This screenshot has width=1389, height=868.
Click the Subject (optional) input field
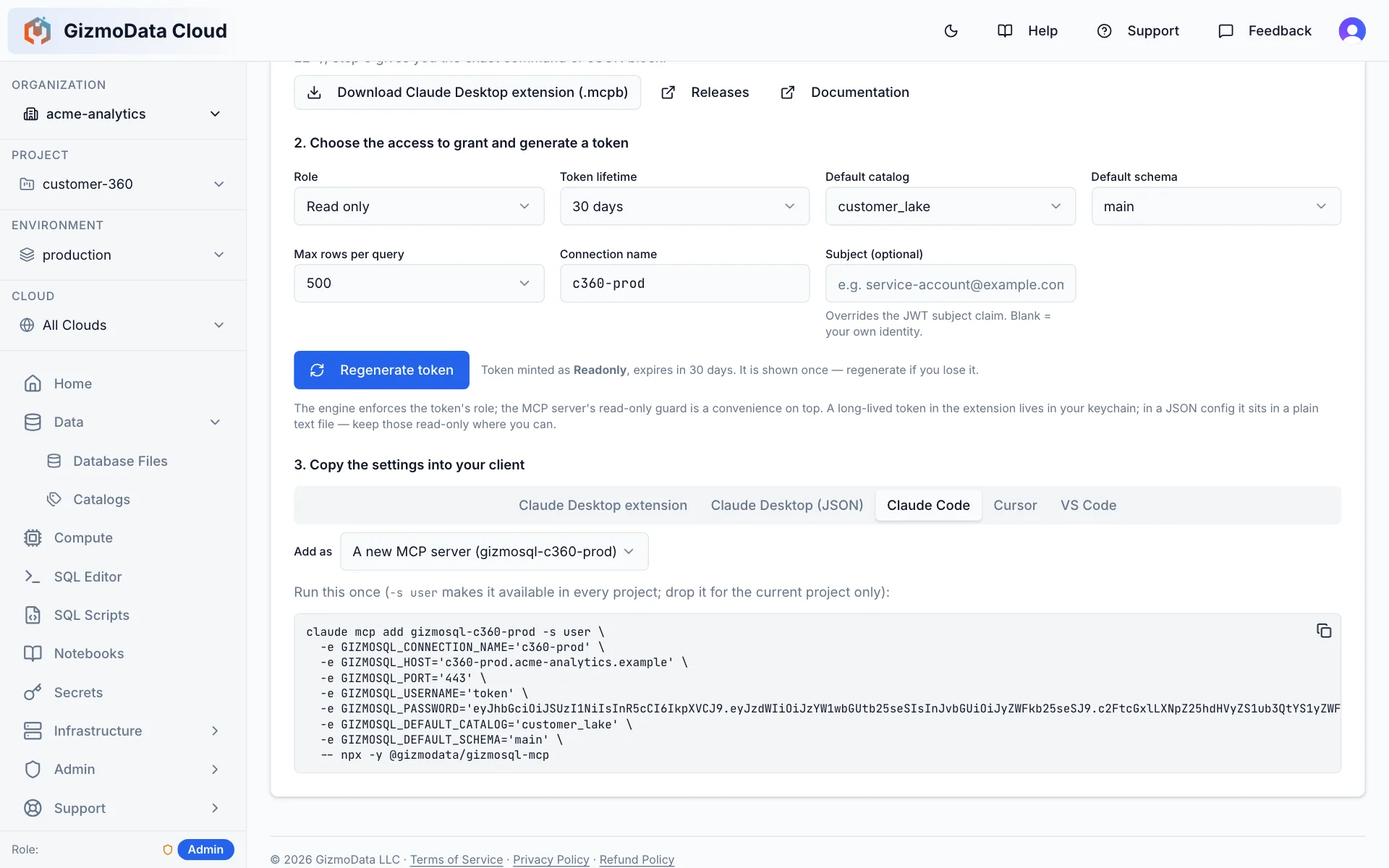pos(950,284)
